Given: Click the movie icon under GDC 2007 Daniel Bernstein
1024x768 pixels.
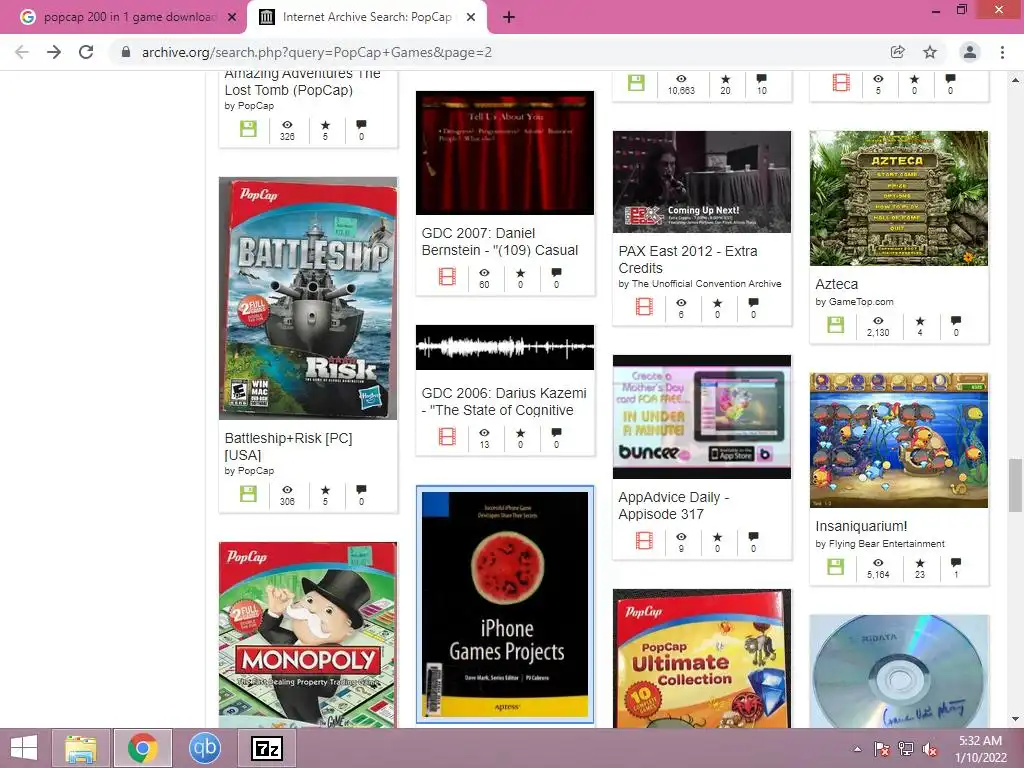Looking at the screenshot, I should (x=447, y=277).
